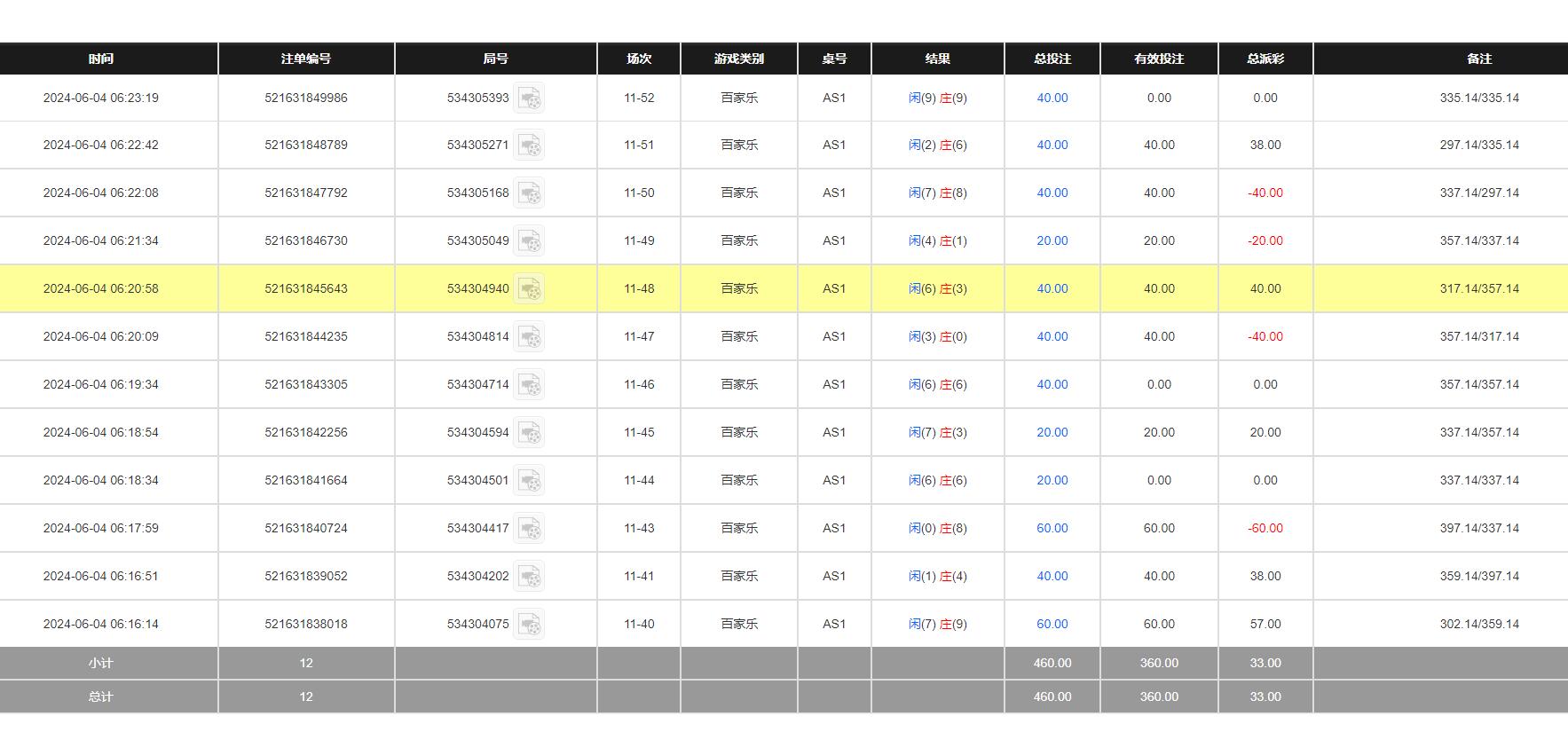Open video icon for round 534304714
The width and height of the screenshot is (1568, 732).
point(529,385)
